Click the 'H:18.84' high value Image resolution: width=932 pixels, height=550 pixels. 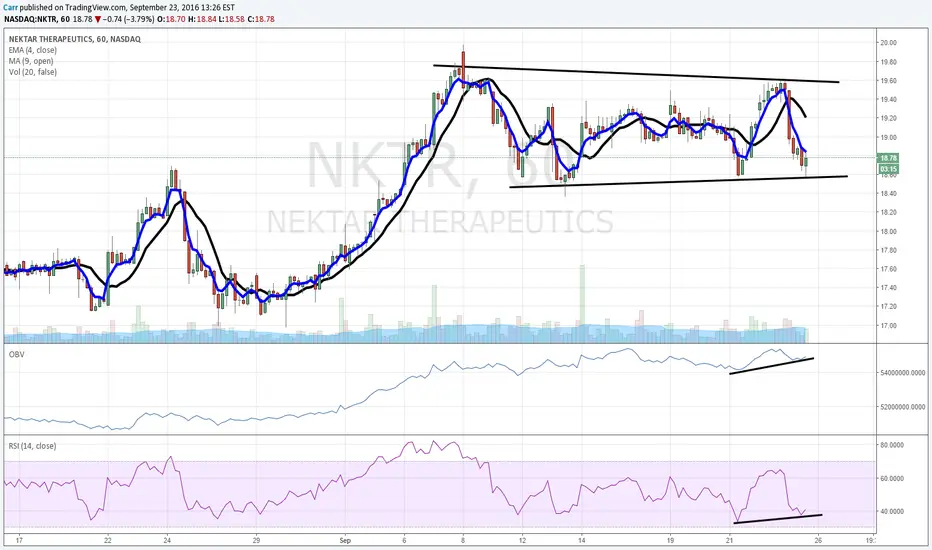coord(201,19)
